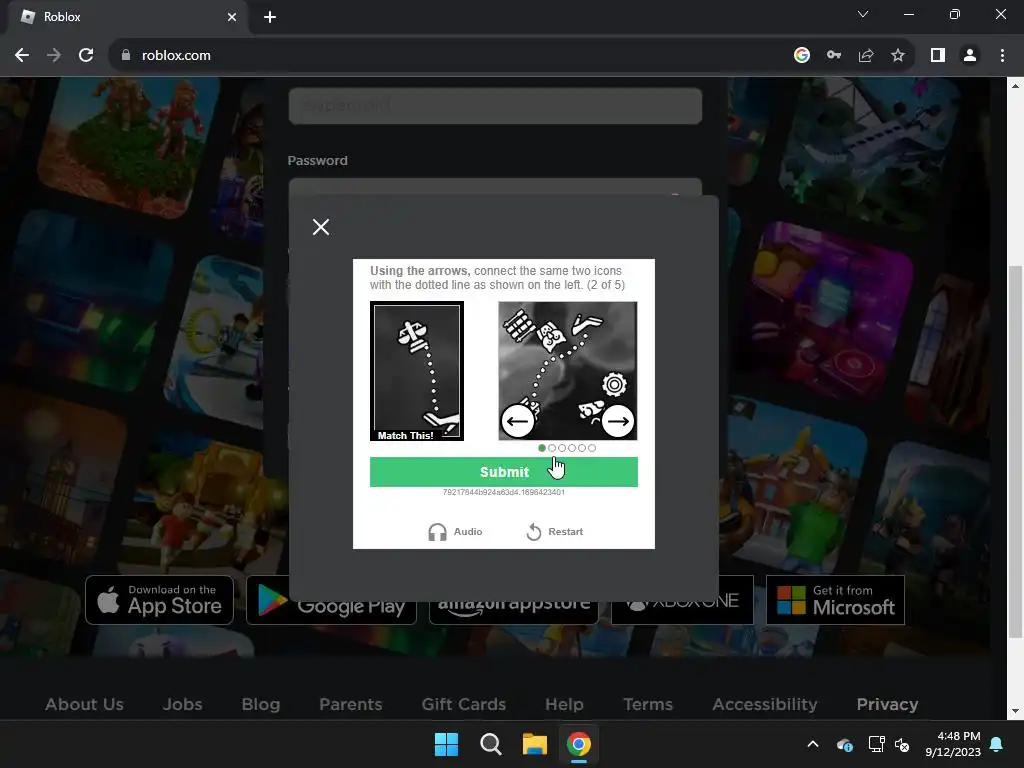This screenshot has width=1024, height=768.
Task: Go back to the previous page
Action: click(22, 56)
